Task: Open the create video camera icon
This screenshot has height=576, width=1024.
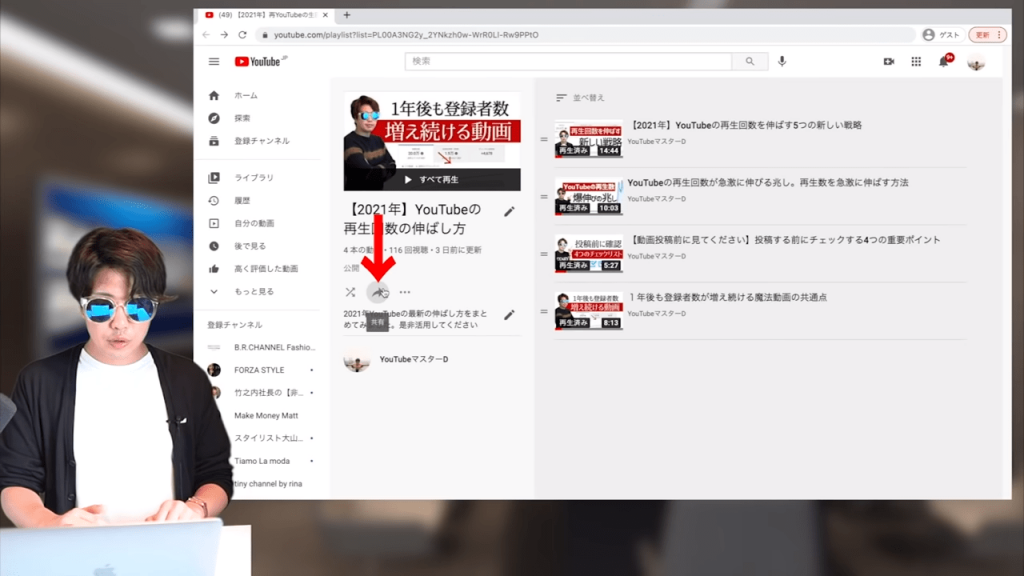Action: coord(889,61)
